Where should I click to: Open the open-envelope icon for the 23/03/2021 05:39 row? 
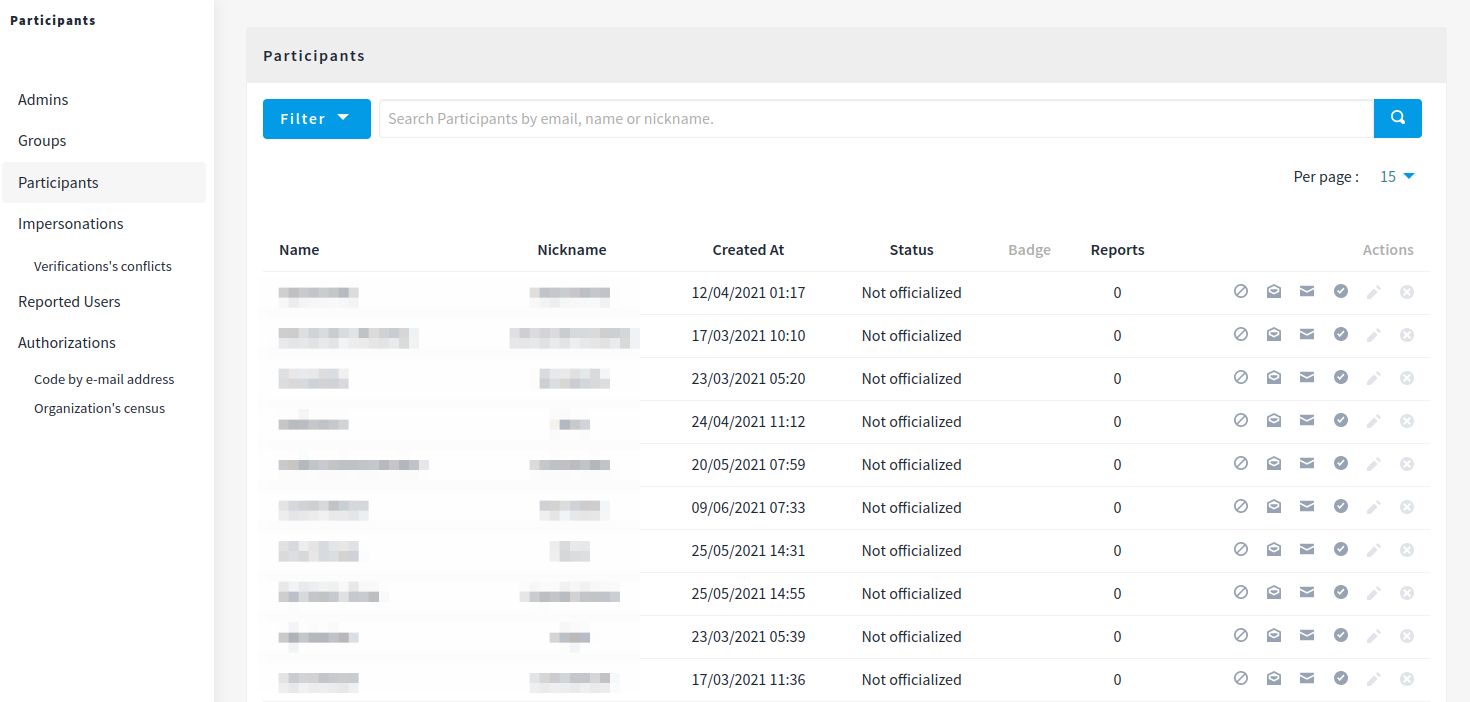[1274, 636]
